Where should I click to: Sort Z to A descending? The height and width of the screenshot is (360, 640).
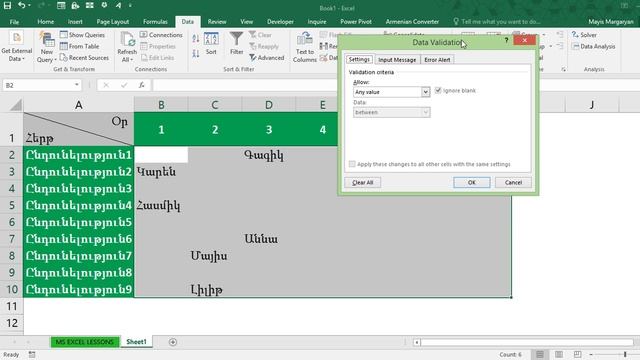[x=196, y=53]
